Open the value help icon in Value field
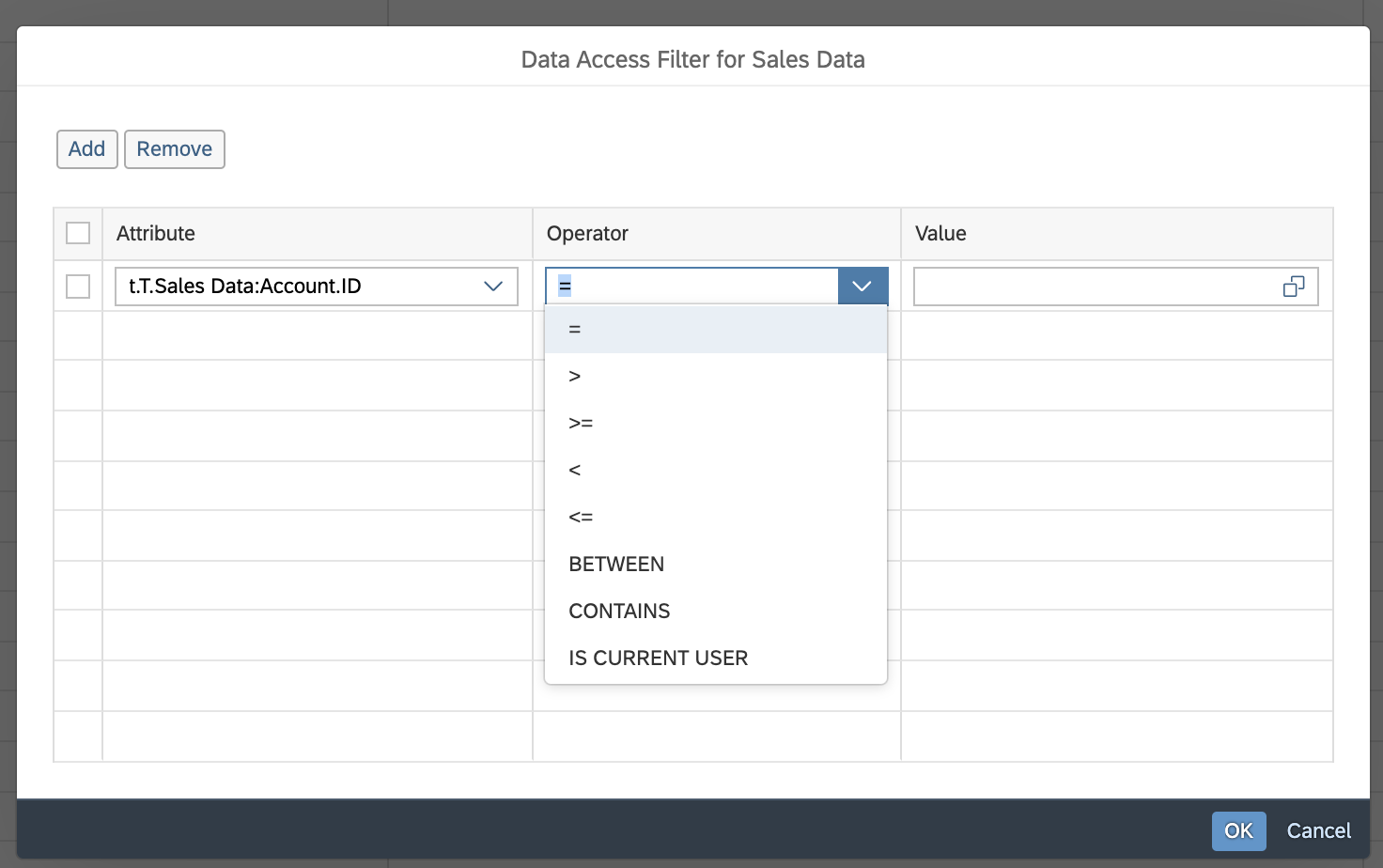The height and width of the screenshot is (868, 1383). coord(1293,287)
